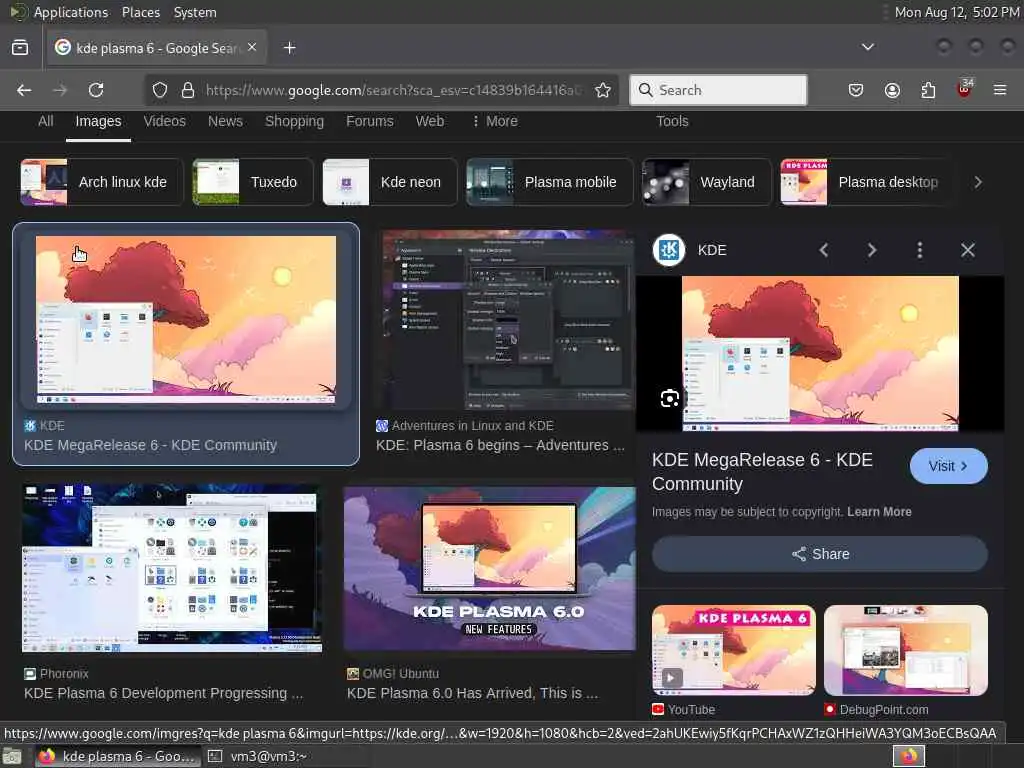Open the Firefox hamburger application menu

click(1000, 90)
